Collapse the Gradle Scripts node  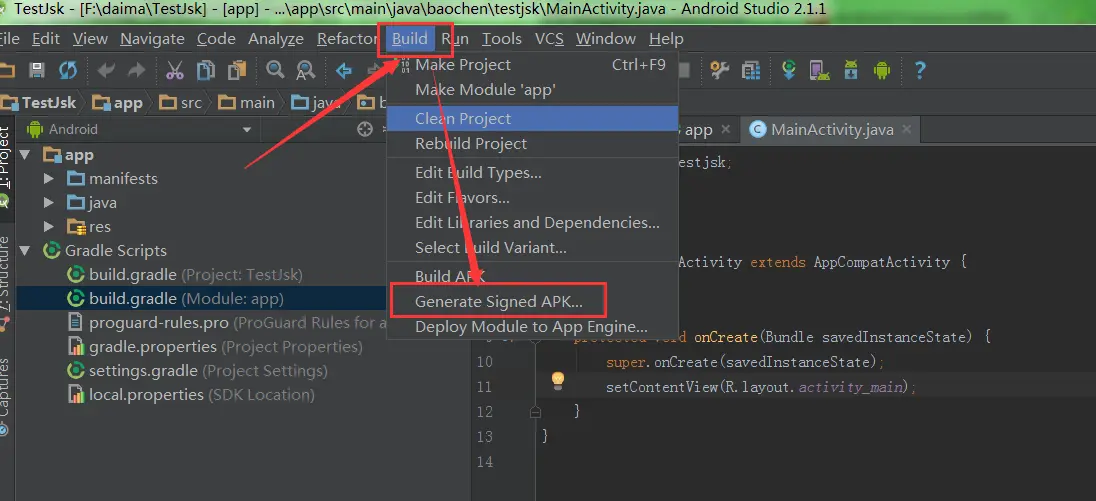pos(26,250)
